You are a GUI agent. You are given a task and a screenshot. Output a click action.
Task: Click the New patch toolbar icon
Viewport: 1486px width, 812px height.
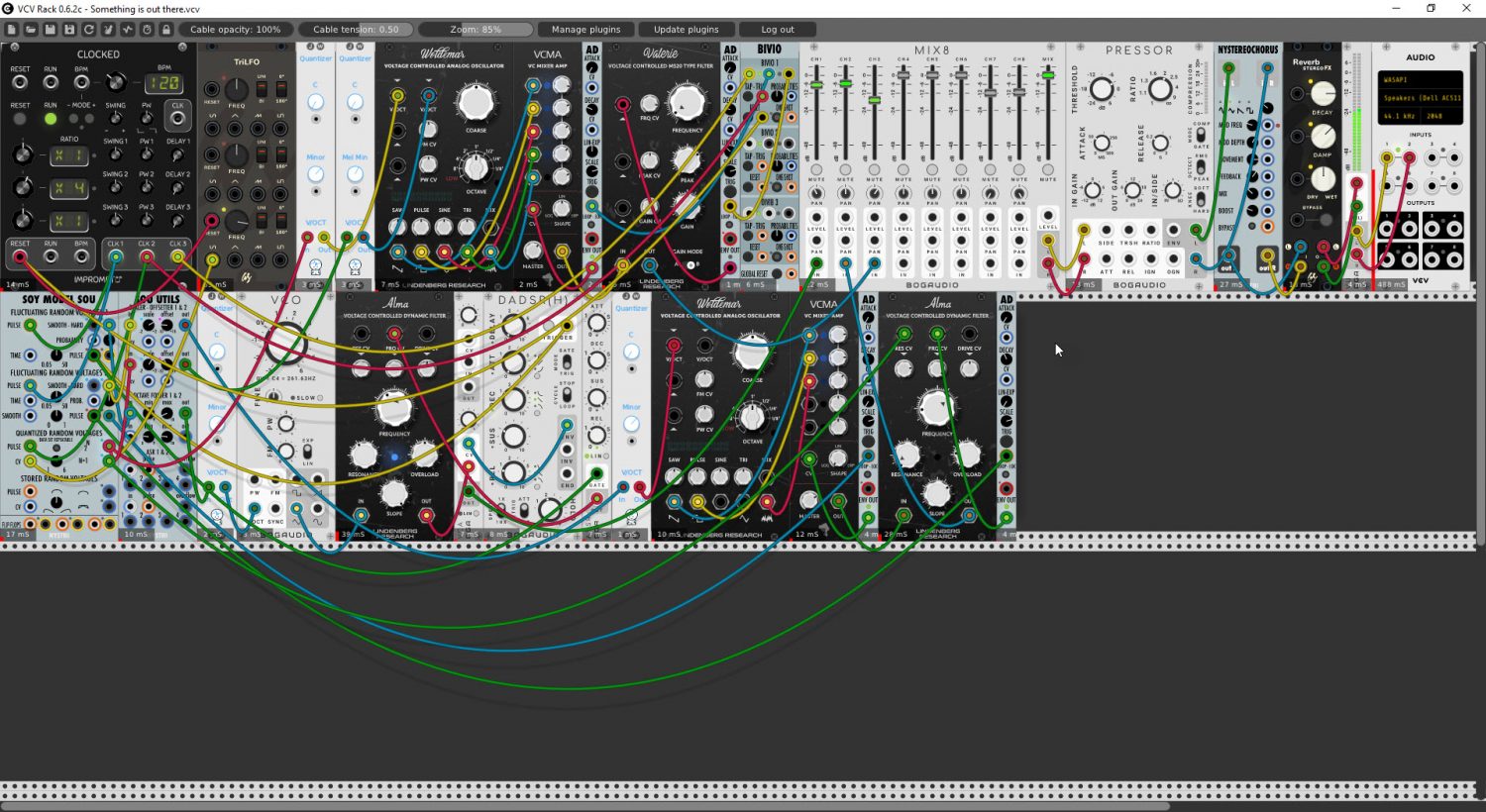pos(11,30)
